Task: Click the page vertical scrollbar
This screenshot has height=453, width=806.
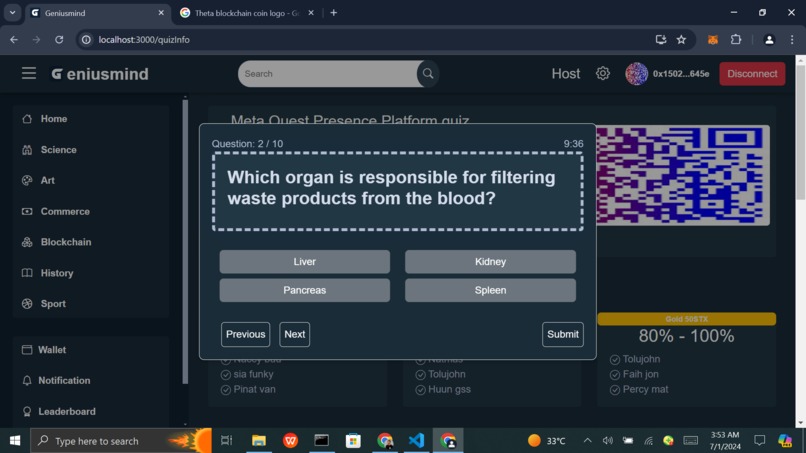Action: (x=800, y=134)
